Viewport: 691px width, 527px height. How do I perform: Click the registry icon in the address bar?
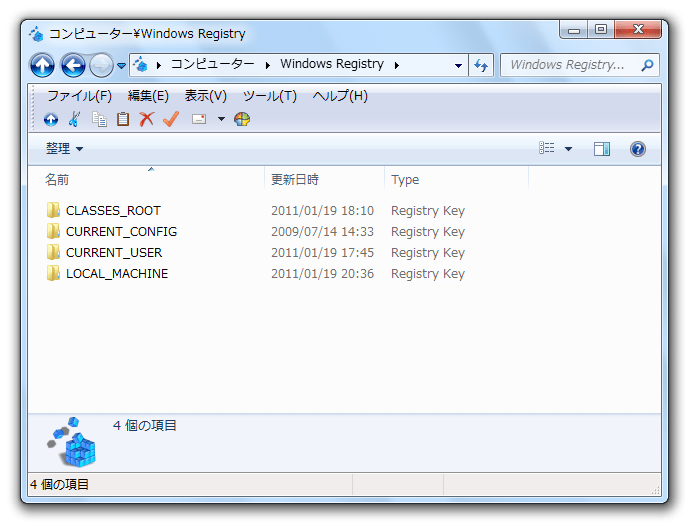click(140, 65)
